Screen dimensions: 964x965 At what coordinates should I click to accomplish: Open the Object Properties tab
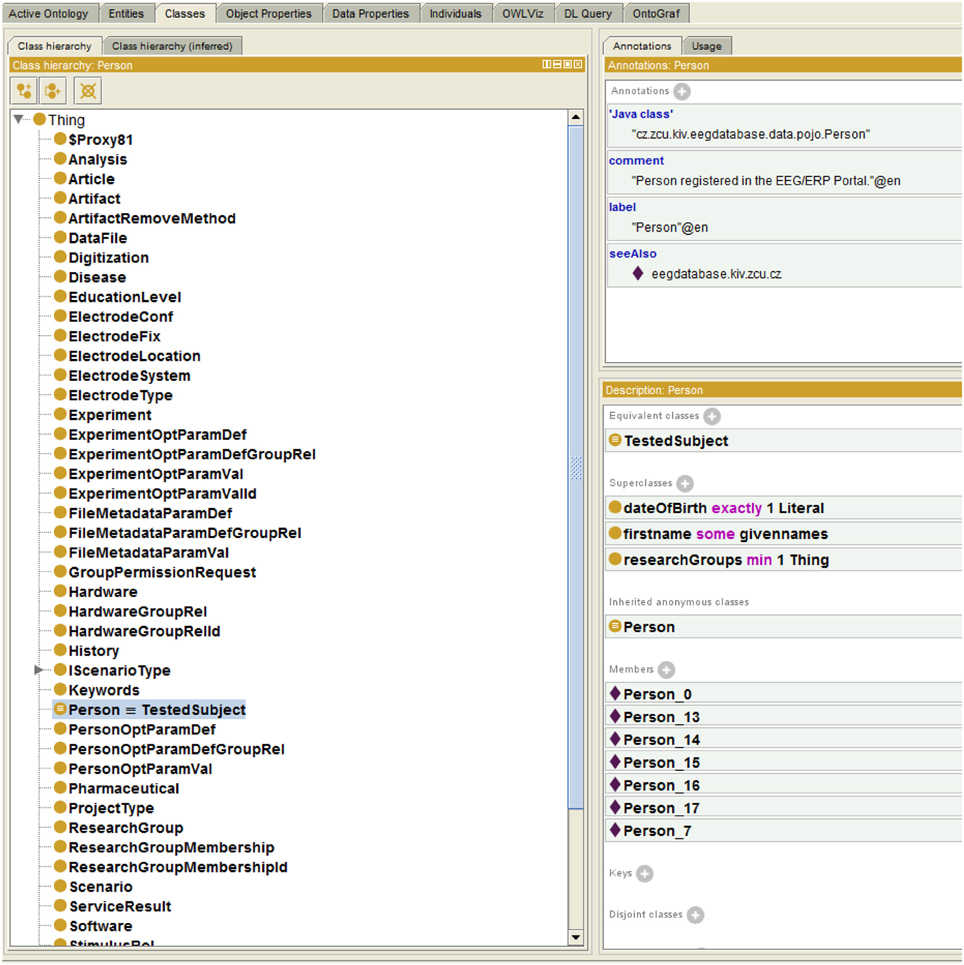(268, 14)
